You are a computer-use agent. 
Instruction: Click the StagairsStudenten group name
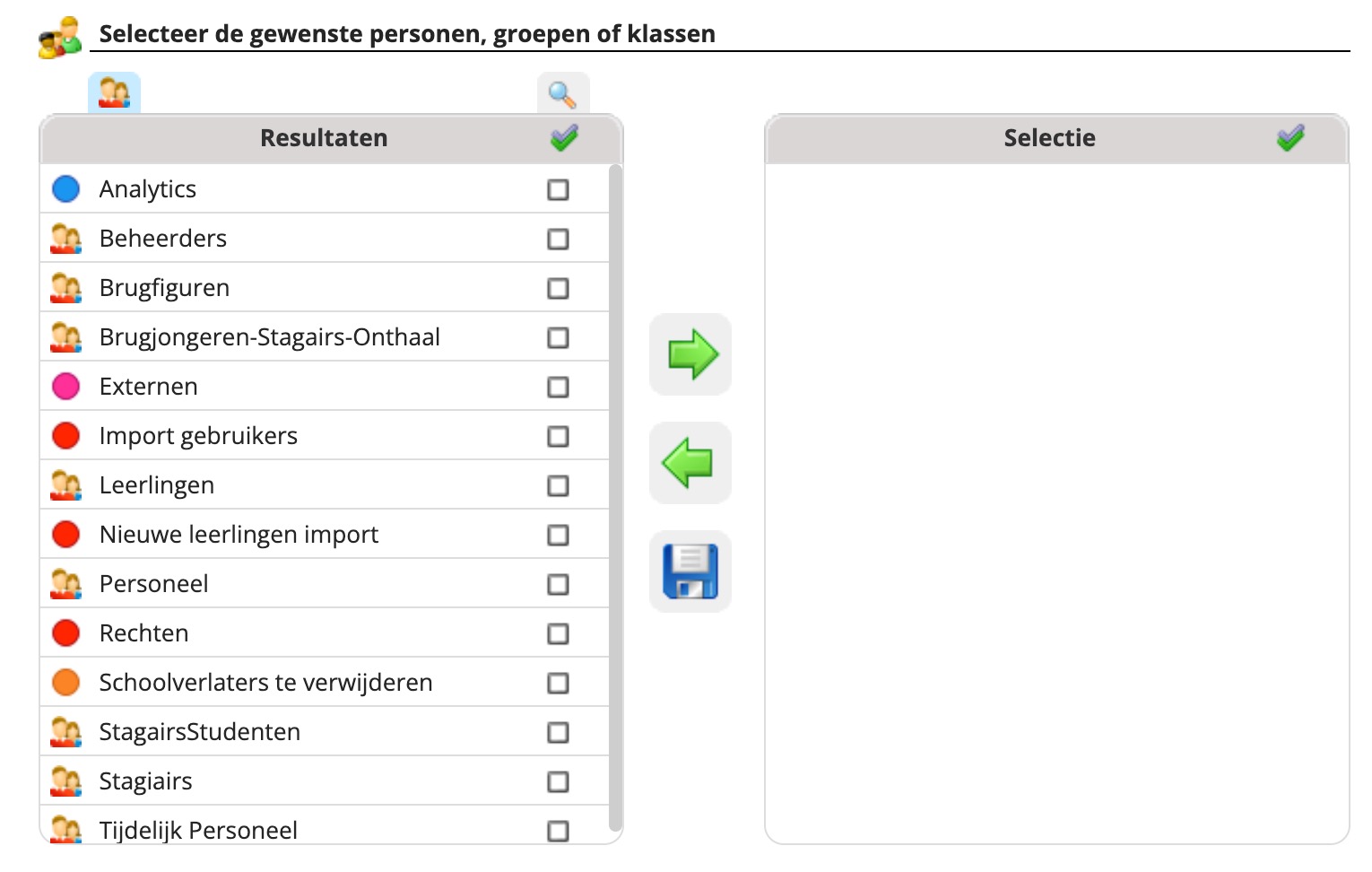[199, 732]
